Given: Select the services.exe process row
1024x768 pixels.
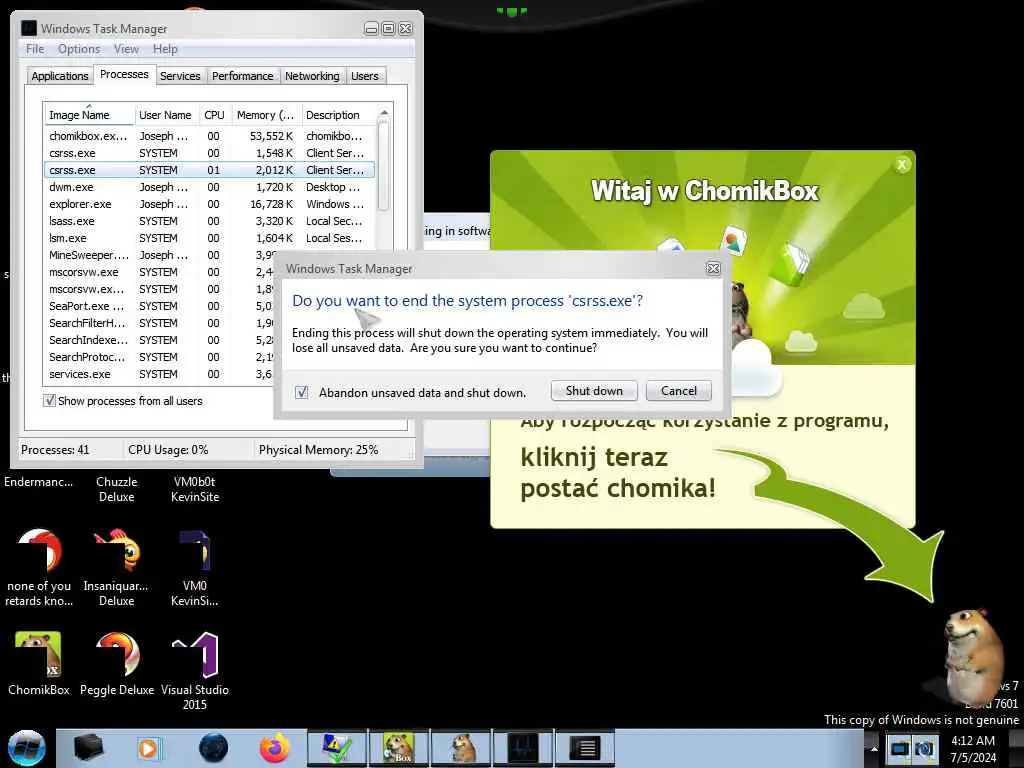Looking at the screenshot, I should pyautogui.click(x=159, y=374).
